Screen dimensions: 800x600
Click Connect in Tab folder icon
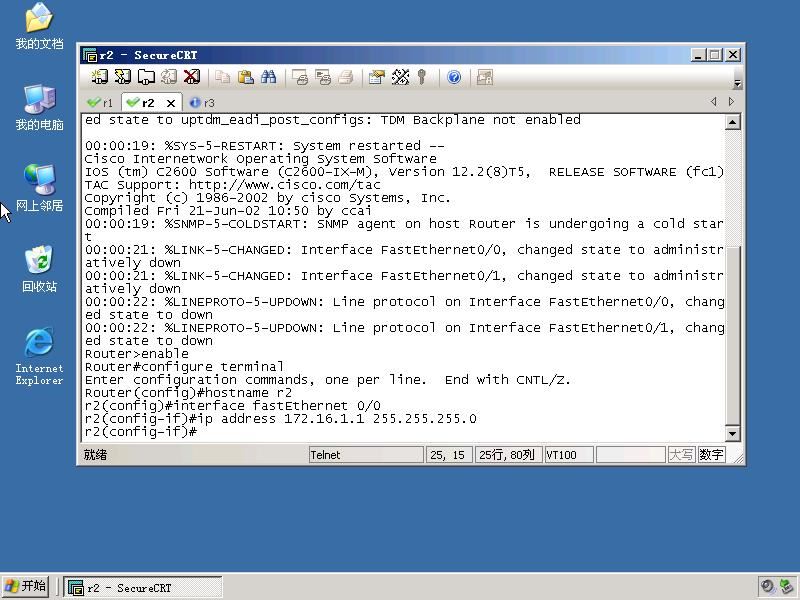(x=146, y=77)
